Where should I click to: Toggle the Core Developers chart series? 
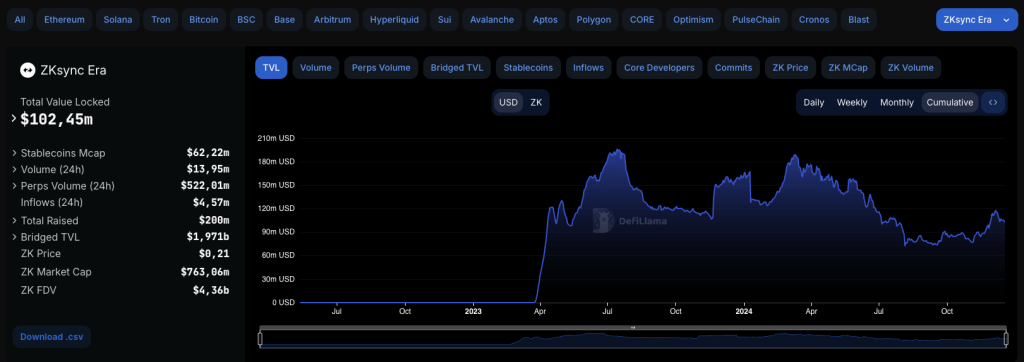pyautogui.click(x=659, y=67)
